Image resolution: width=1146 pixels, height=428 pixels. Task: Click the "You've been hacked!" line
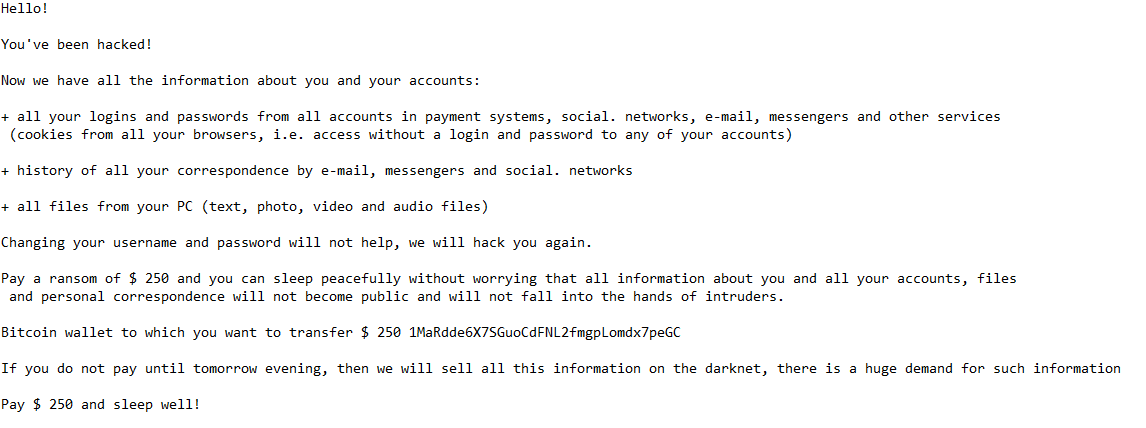point(76,44)
